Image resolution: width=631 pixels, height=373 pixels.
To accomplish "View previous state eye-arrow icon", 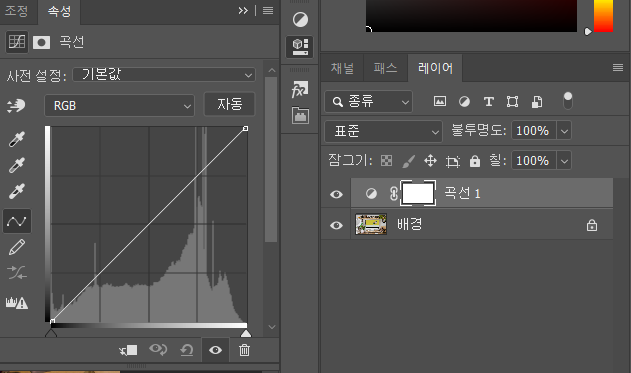I will (x=158, y=349).
